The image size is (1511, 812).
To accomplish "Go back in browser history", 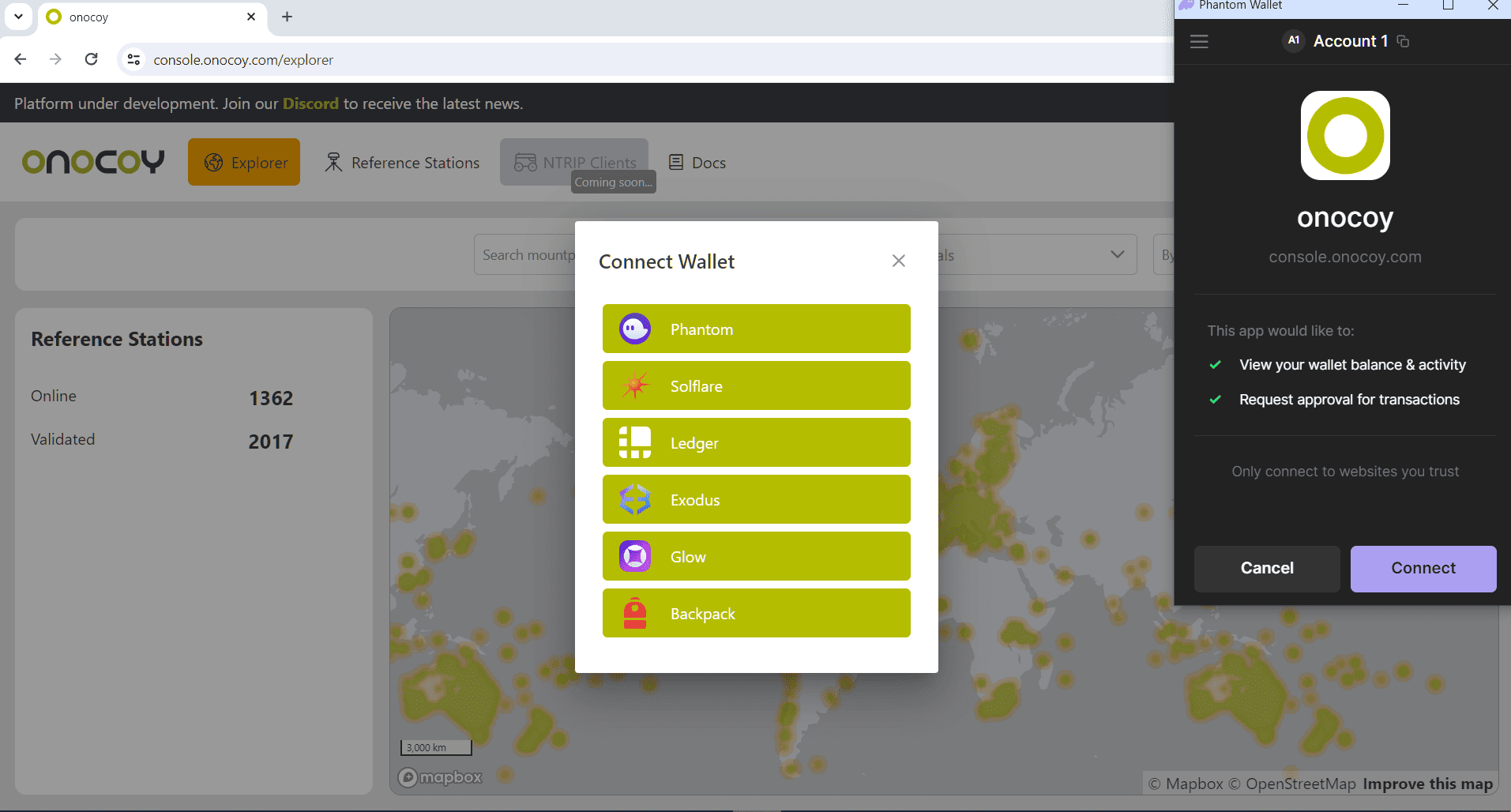I will [x=21, y=59].
